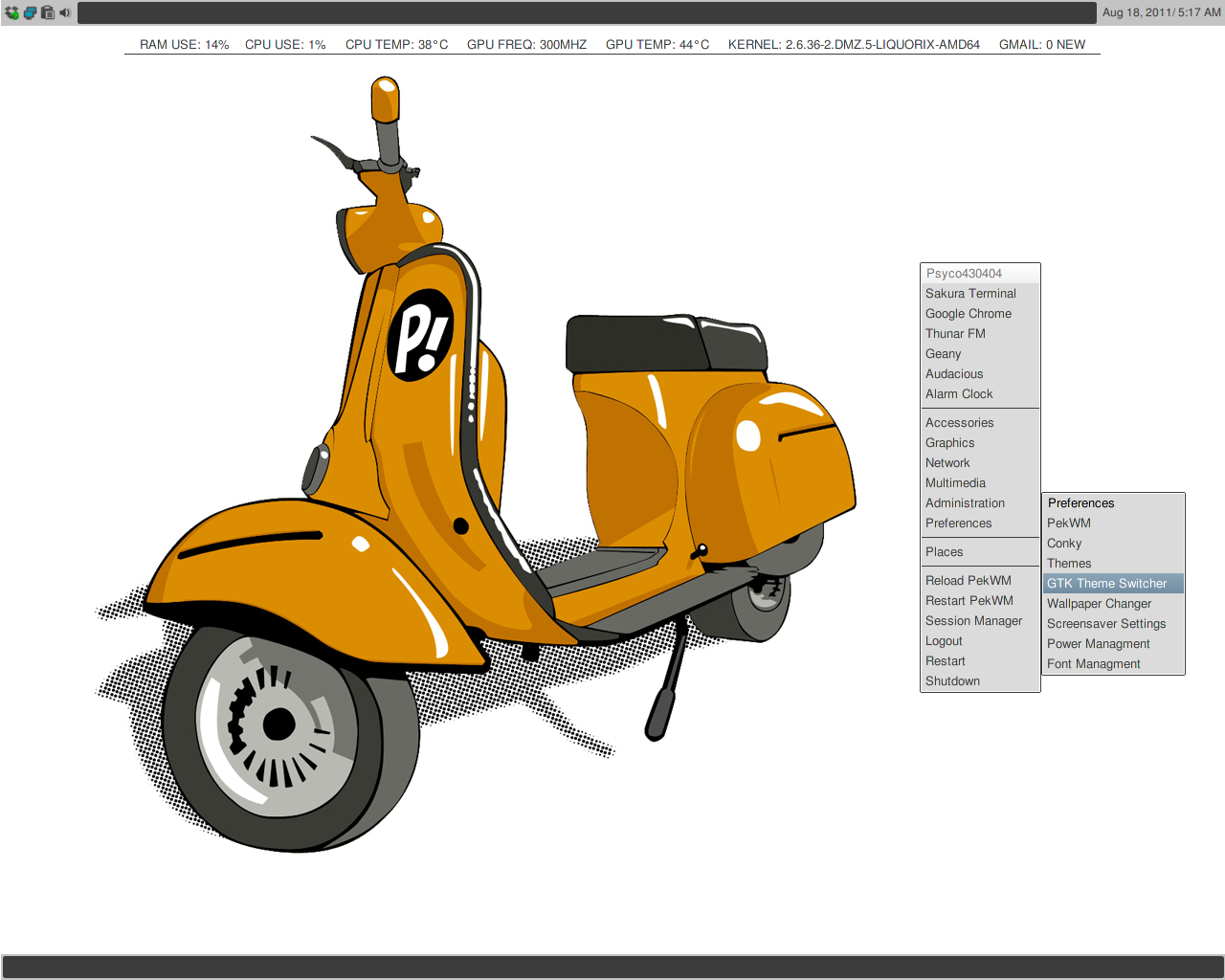This screenshot has height=980, width=1225.
Task: Expand the Multimedia submenu
Action: coord(980,483)
